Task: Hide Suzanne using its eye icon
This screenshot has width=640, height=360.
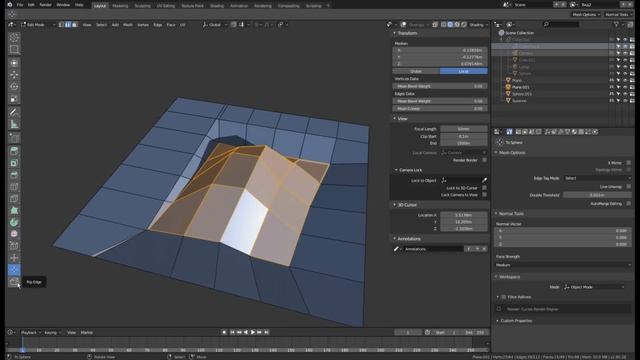Action: point(625,101)
